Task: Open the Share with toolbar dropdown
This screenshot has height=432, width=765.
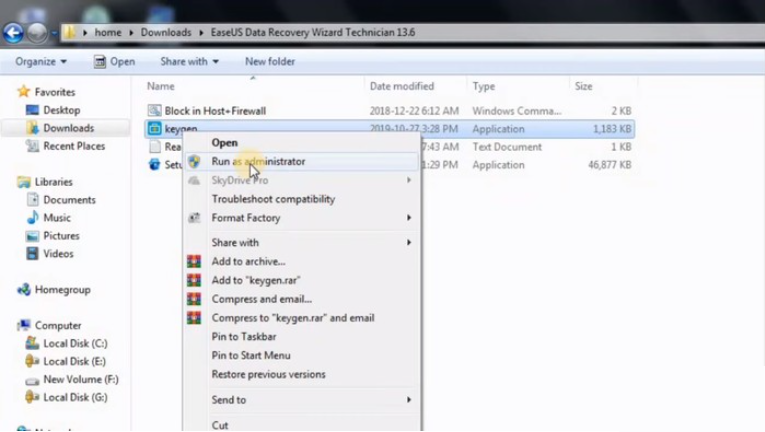Action: point(189,62)
